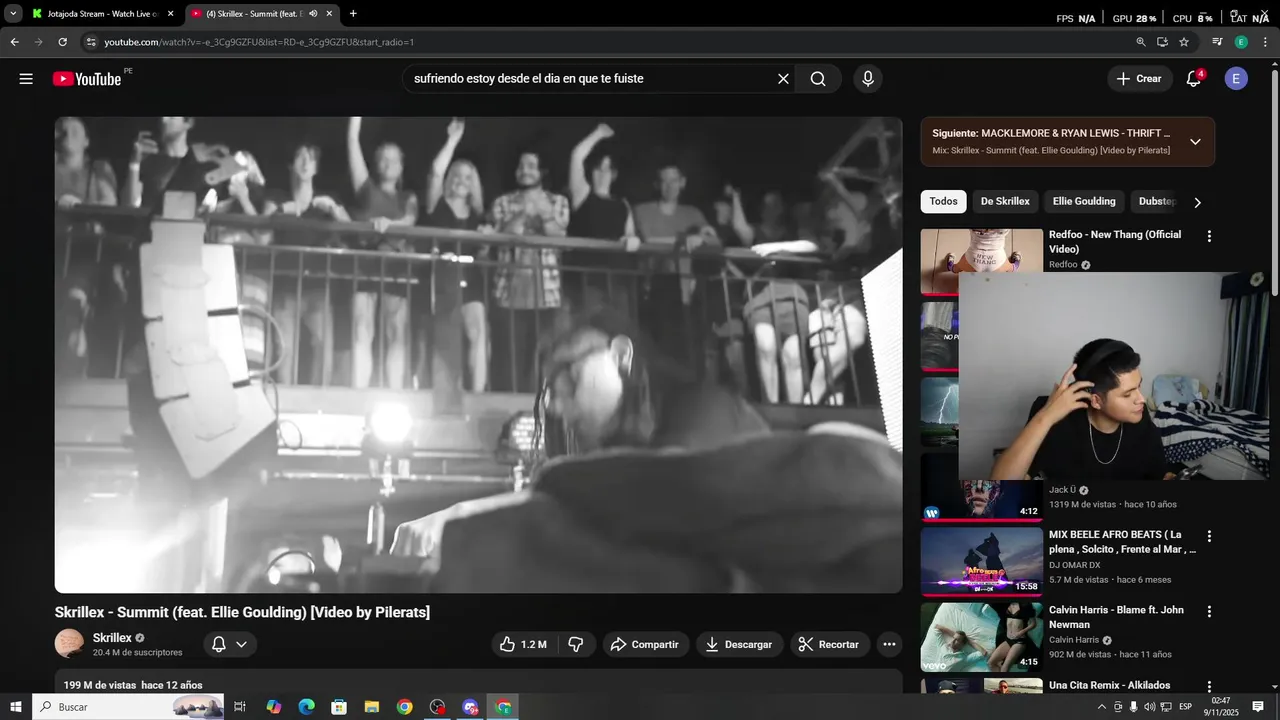Toggle microphone tray icon
The width and height of the screenshot is (1280, 720).
coord(1133,707)
